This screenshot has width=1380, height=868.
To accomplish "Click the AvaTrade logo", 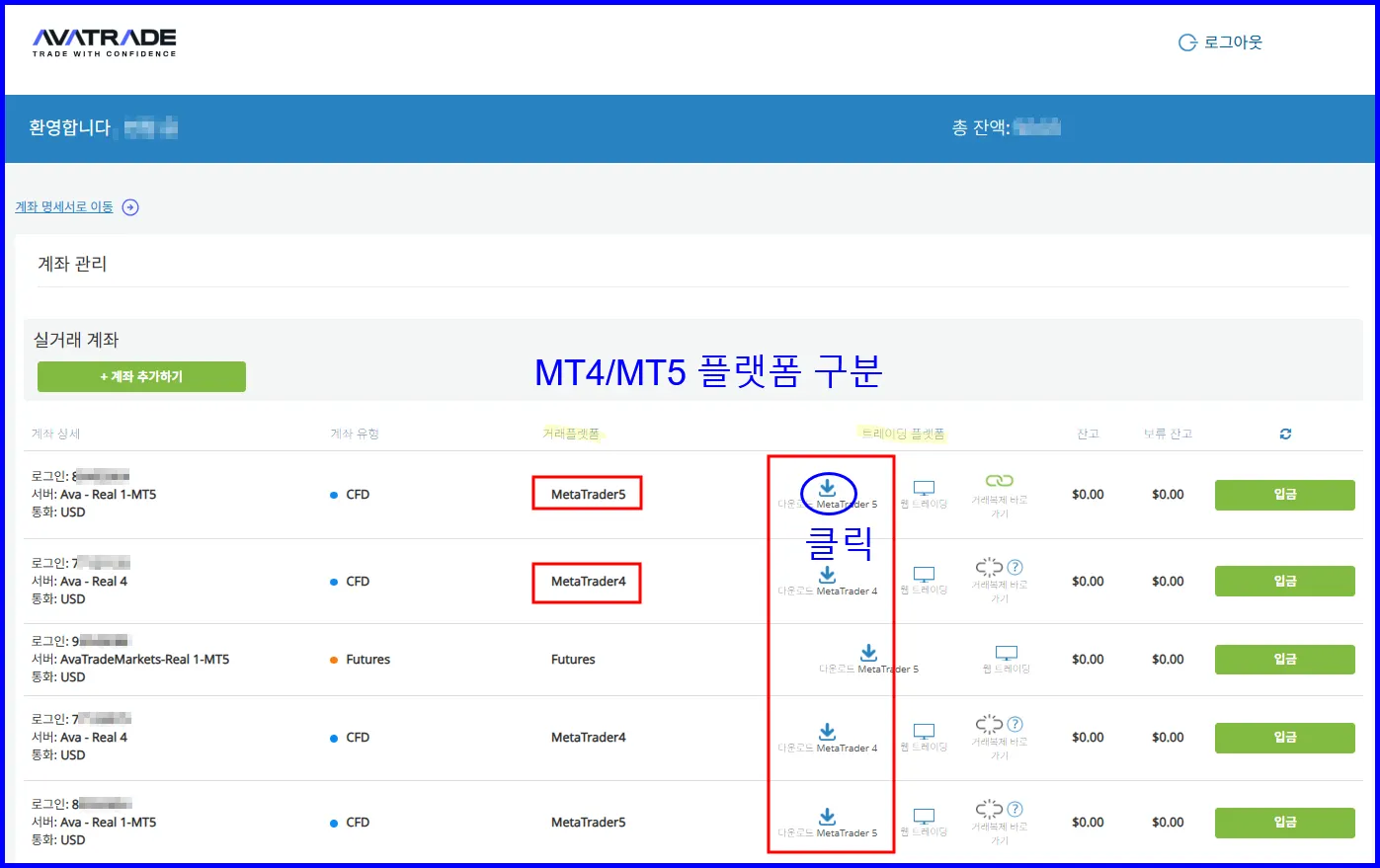I will click(x=104, y=42).
